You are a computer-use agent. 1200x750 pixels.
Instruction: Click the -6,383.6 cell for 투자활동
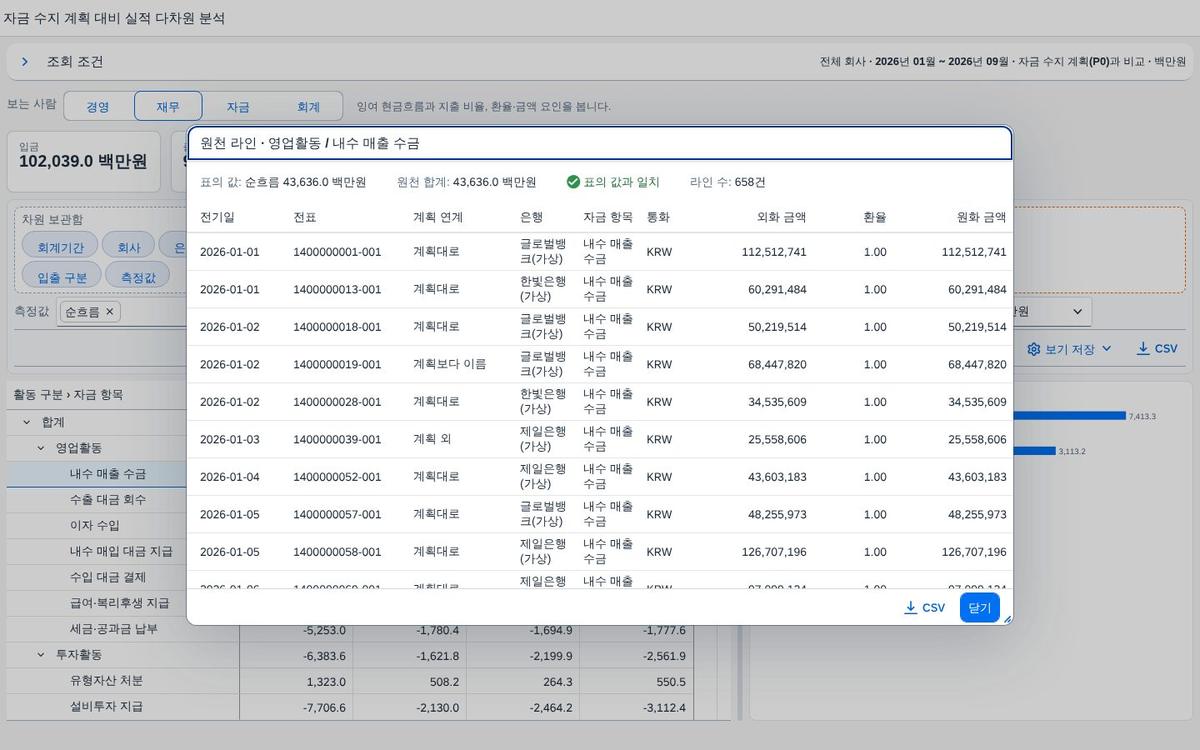(x=296, y=656)
